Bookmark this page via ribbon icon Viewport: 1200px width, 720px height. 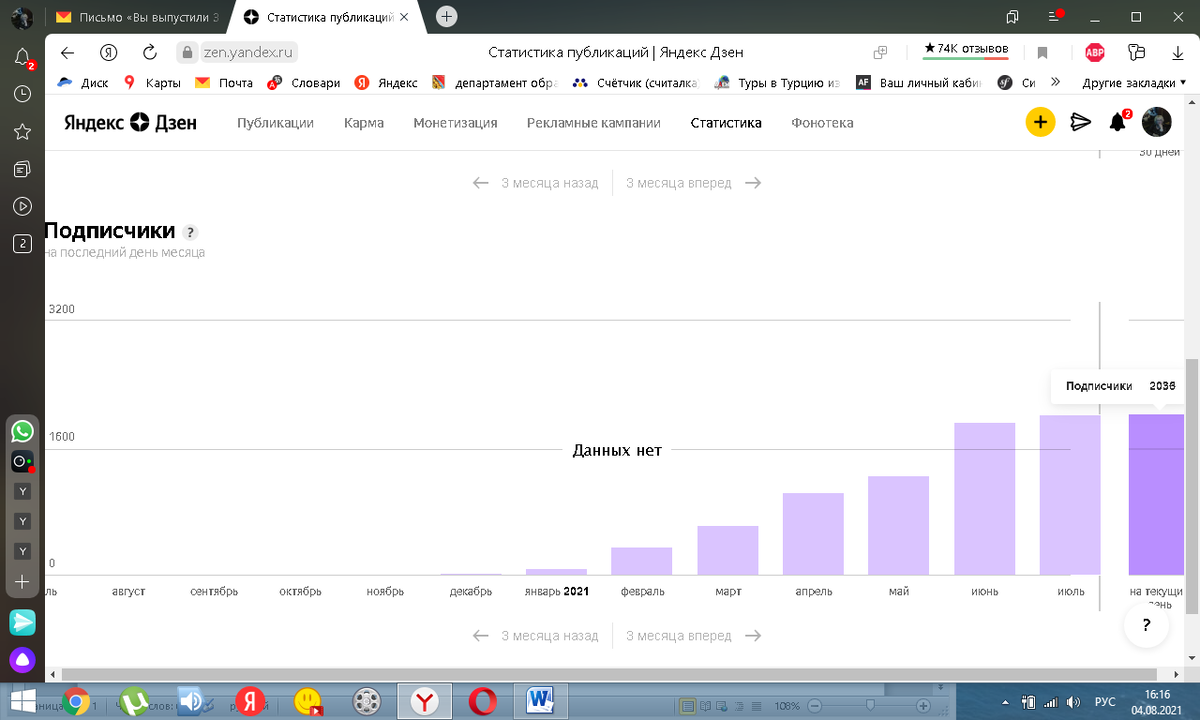tap(1042, 52)
